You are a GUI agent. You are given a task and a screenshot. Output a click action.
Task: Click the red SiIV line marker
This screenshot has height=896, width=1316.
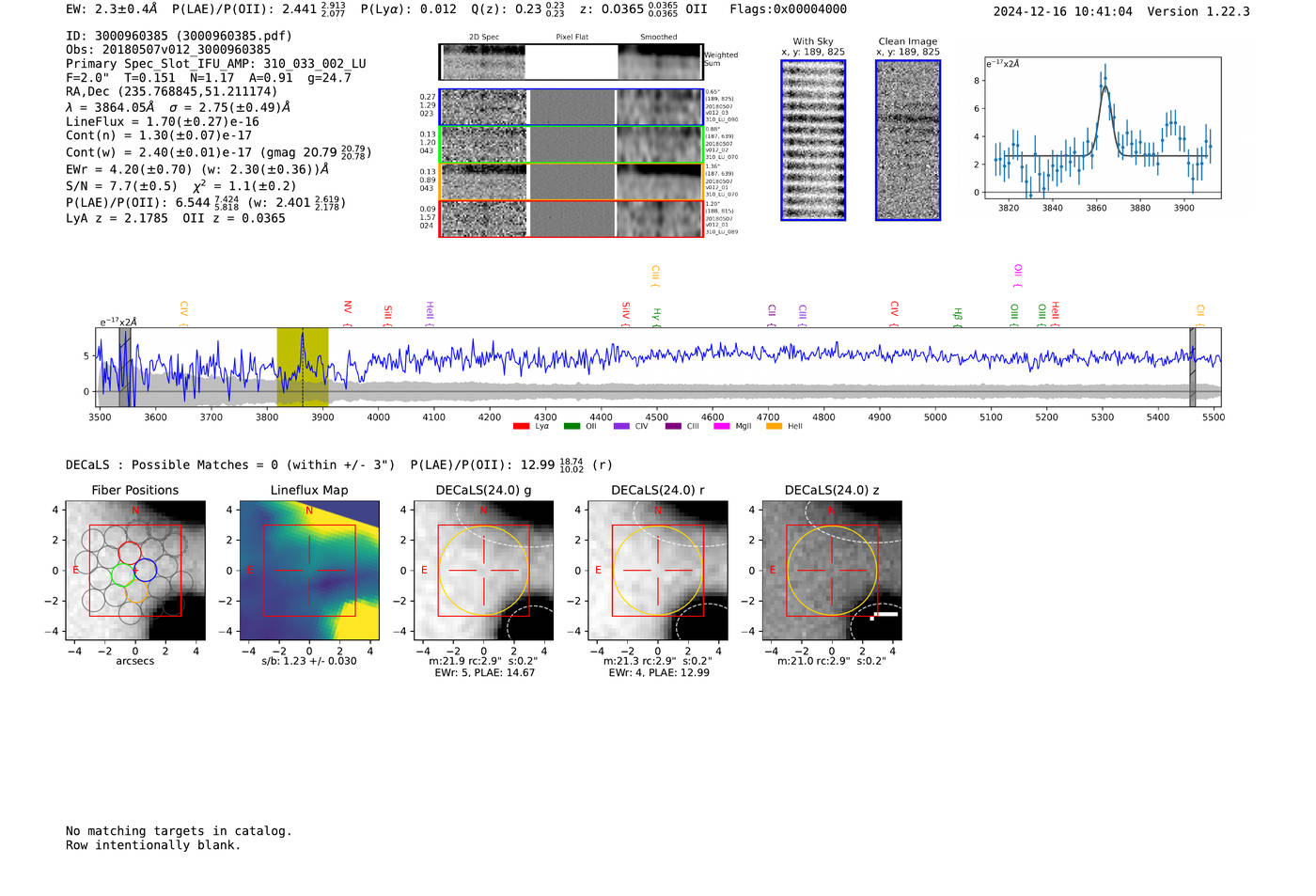pyautogui.click(x=626, y=313)
